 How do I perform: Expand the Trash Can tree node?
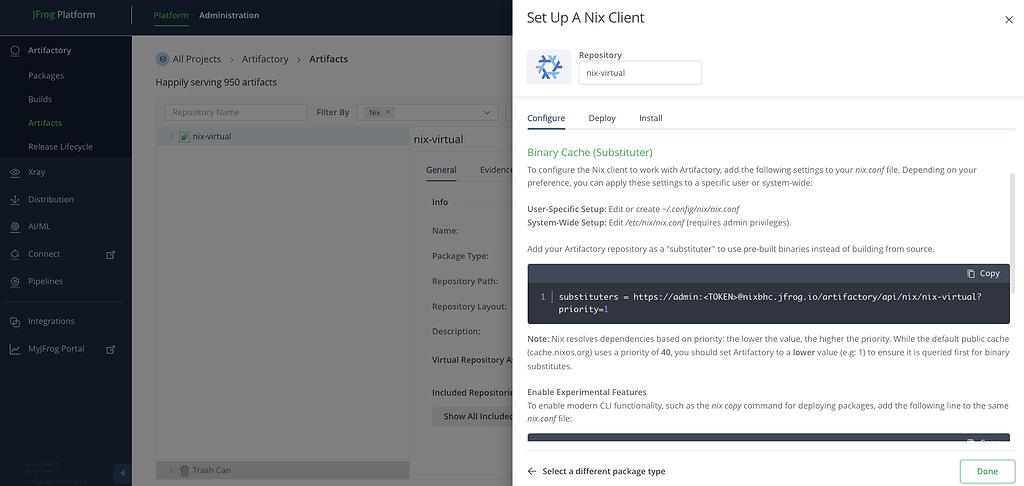(x=171, y=470)
